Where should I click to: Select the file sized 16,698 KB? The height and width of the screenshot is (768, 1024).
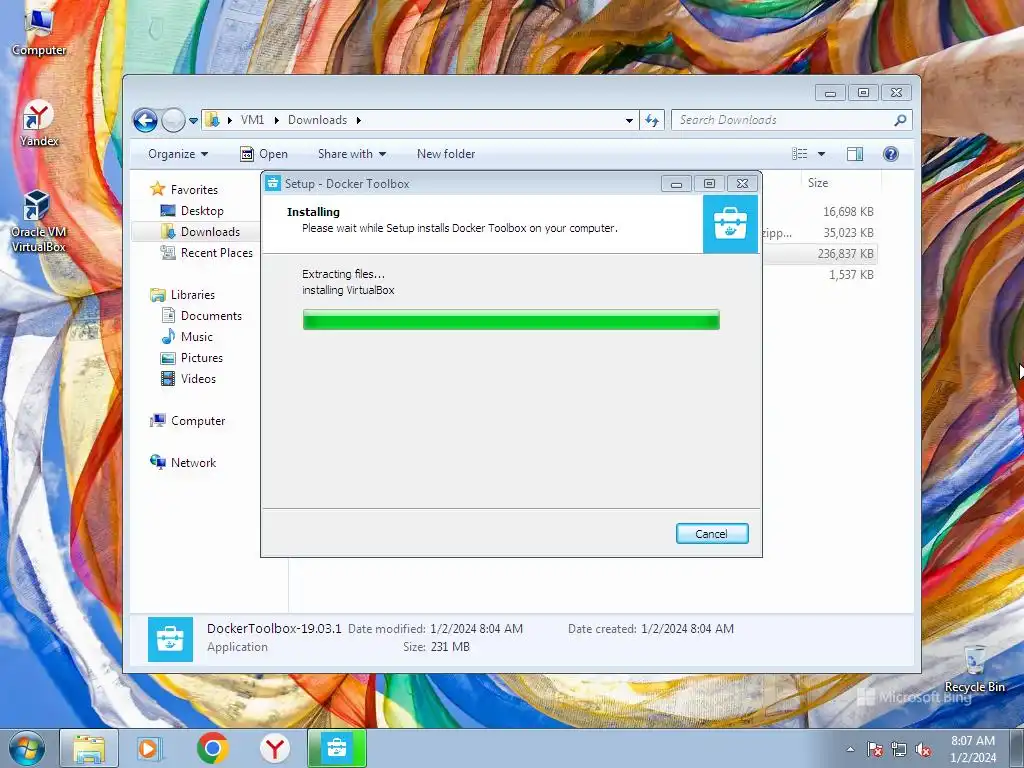pos(848,212)
